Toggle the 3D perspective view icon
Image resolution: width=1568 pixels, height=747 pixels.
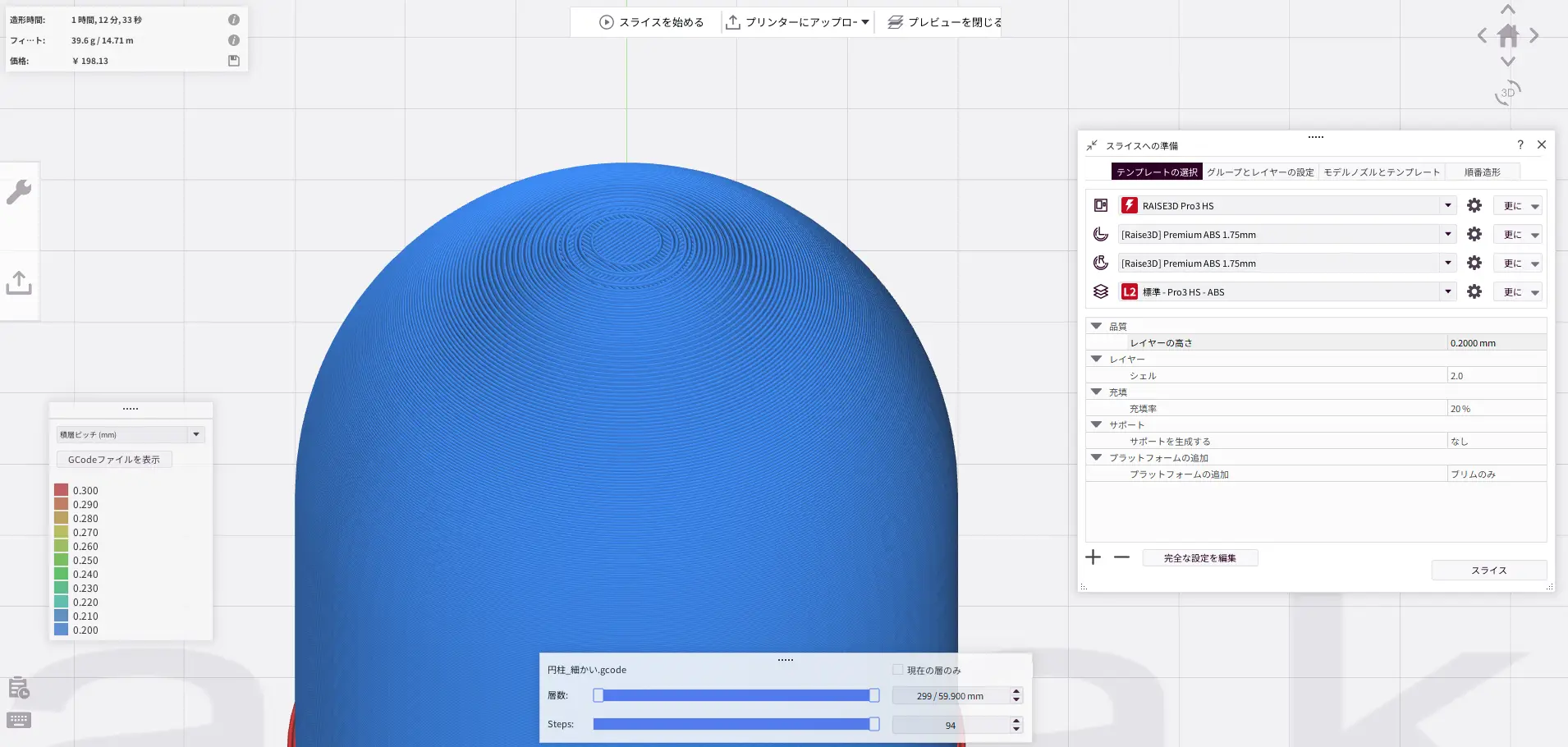(1508, 92)
